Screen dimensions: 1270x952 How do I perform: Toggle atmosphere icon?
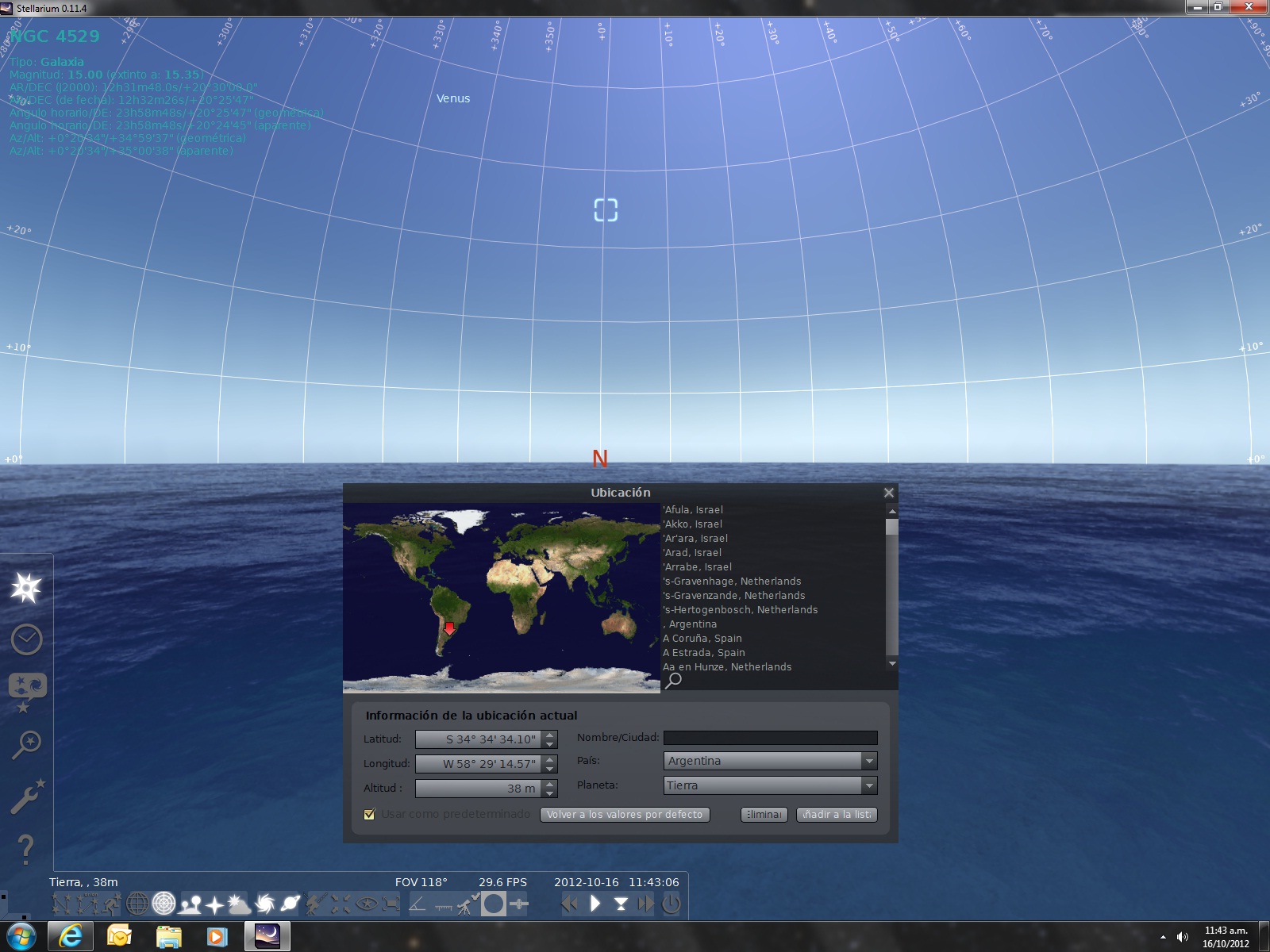coord(239,903)
